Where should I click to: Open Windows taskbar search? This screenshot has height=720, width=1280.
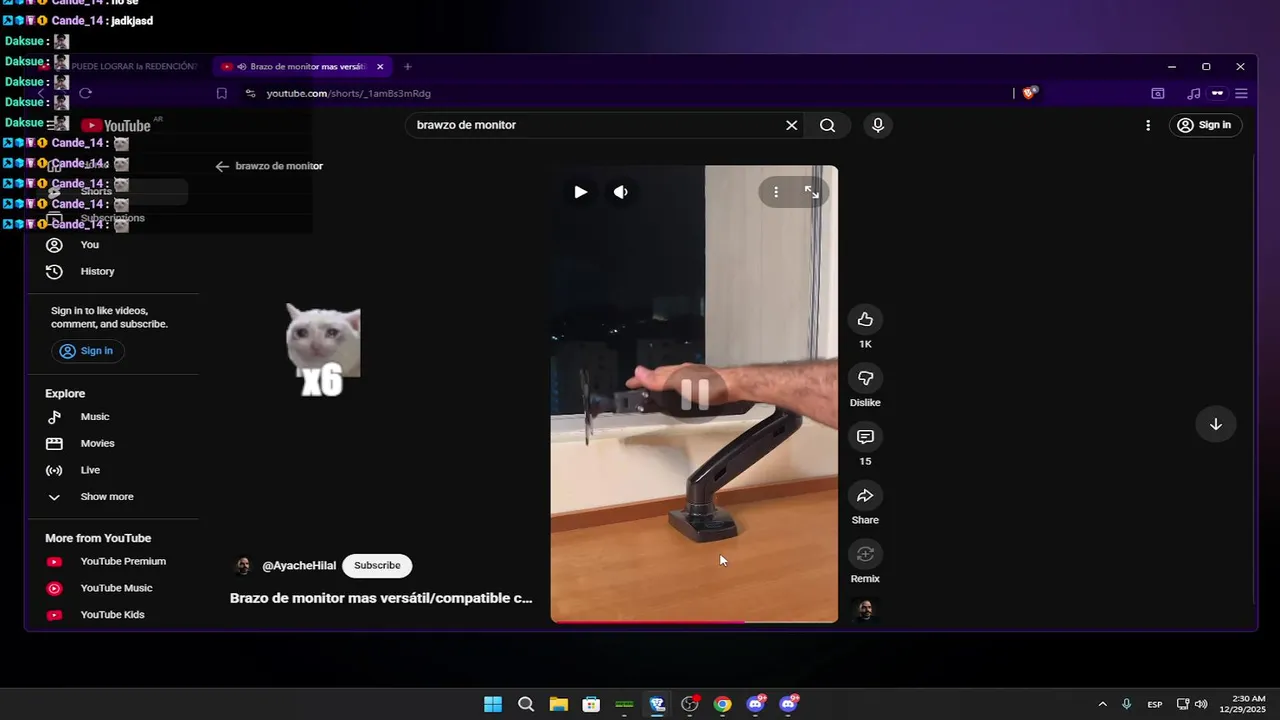click(x=526, y=704)
